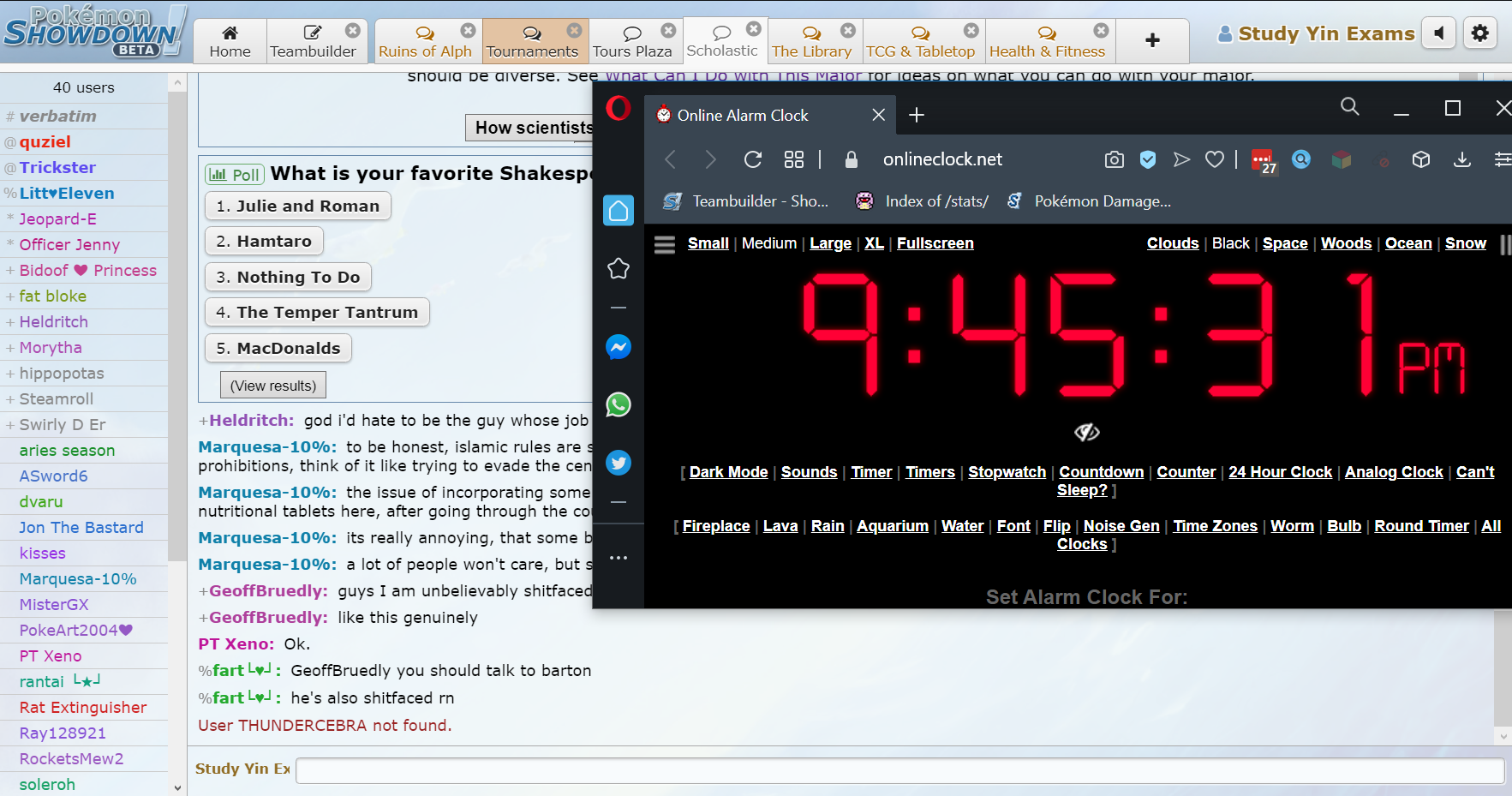Image resolution: width=1512 pixels, height=796 pixels.
Task: Click onlineclock.net address bar
Action: click(942, 159)
